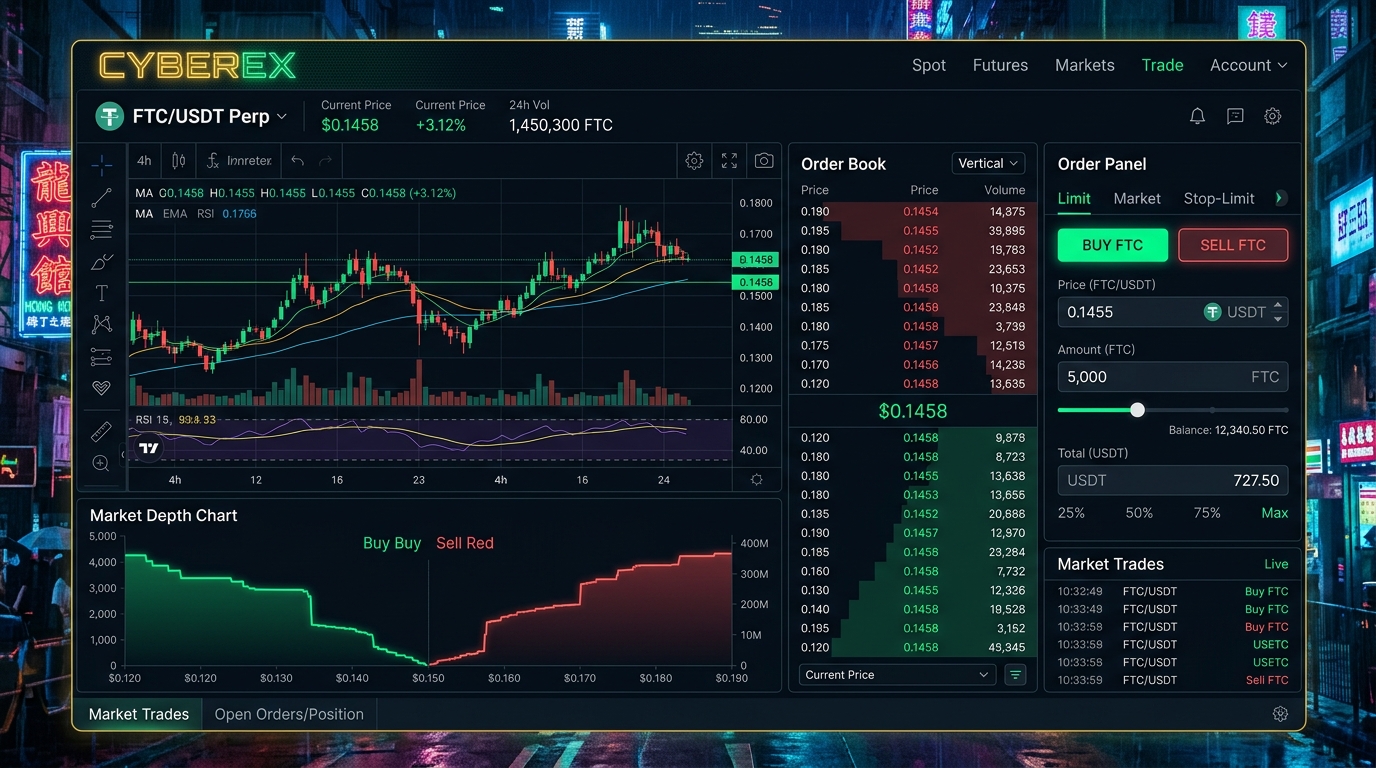This screenshot has height=768, width=1376.
Task: Open the Current Price dropdown below order book
Action: 897,675
